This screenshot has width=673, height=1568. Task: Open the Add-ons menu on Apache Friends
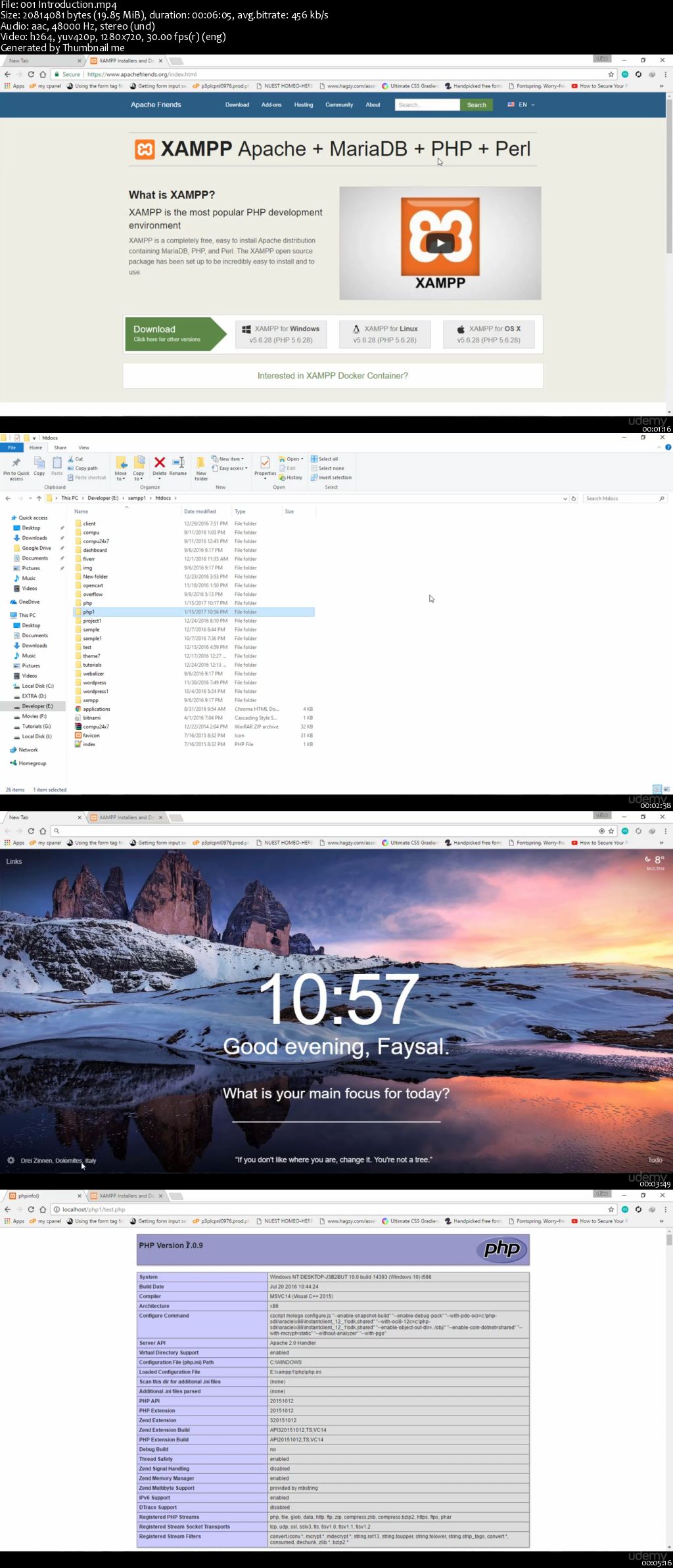point(271,104)
